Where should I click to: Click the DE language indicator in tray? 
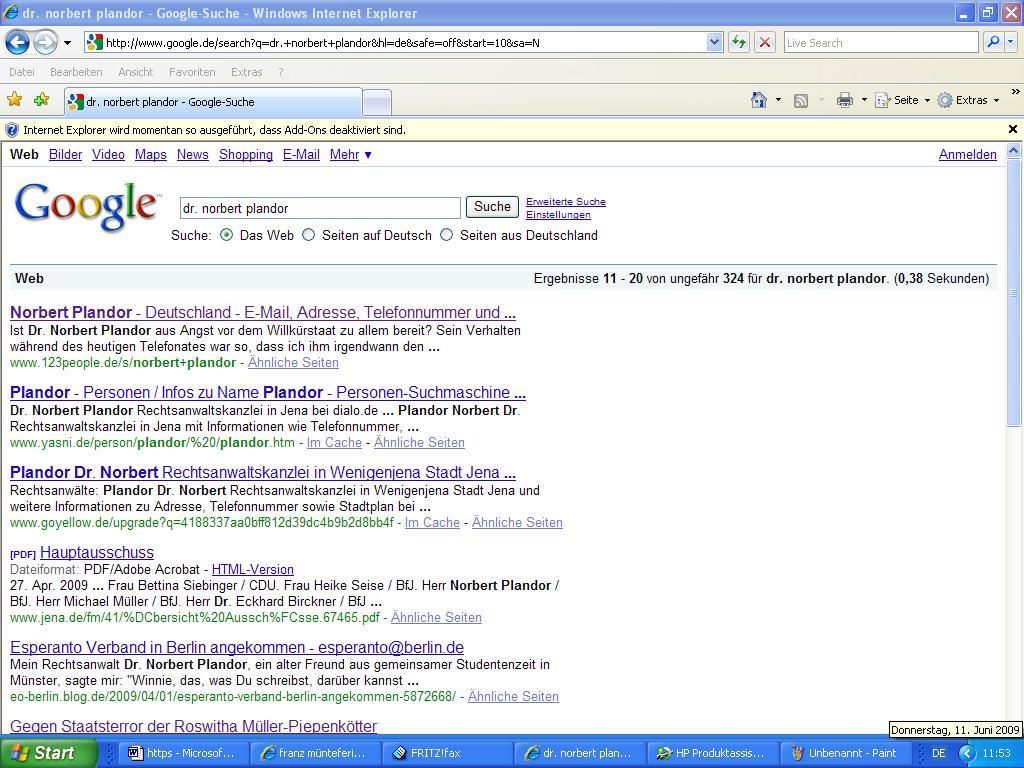tap(938, 754)
